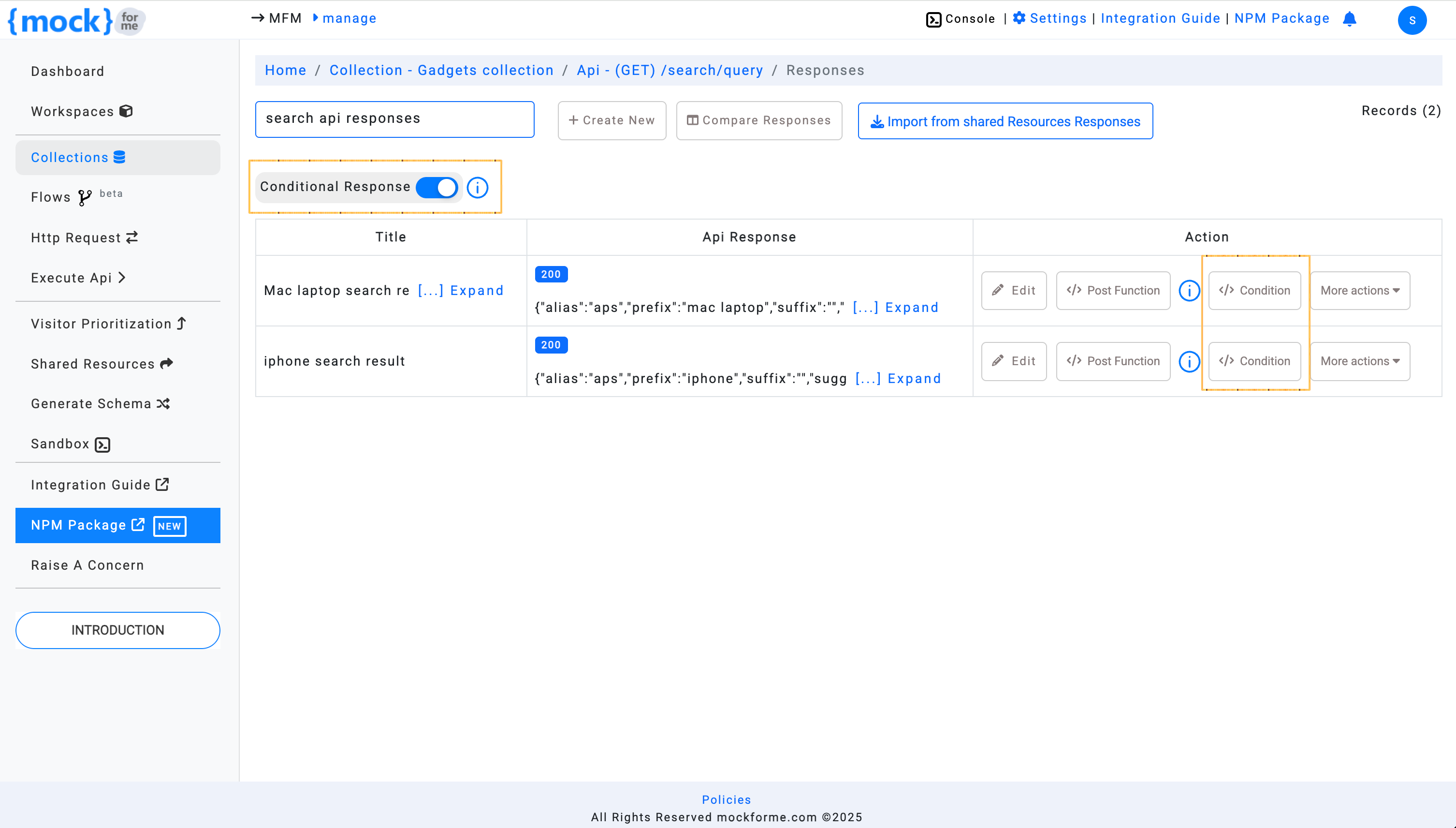
Task: Click the NEW badge on NPM Package
Action: click(x=169, y=526)
